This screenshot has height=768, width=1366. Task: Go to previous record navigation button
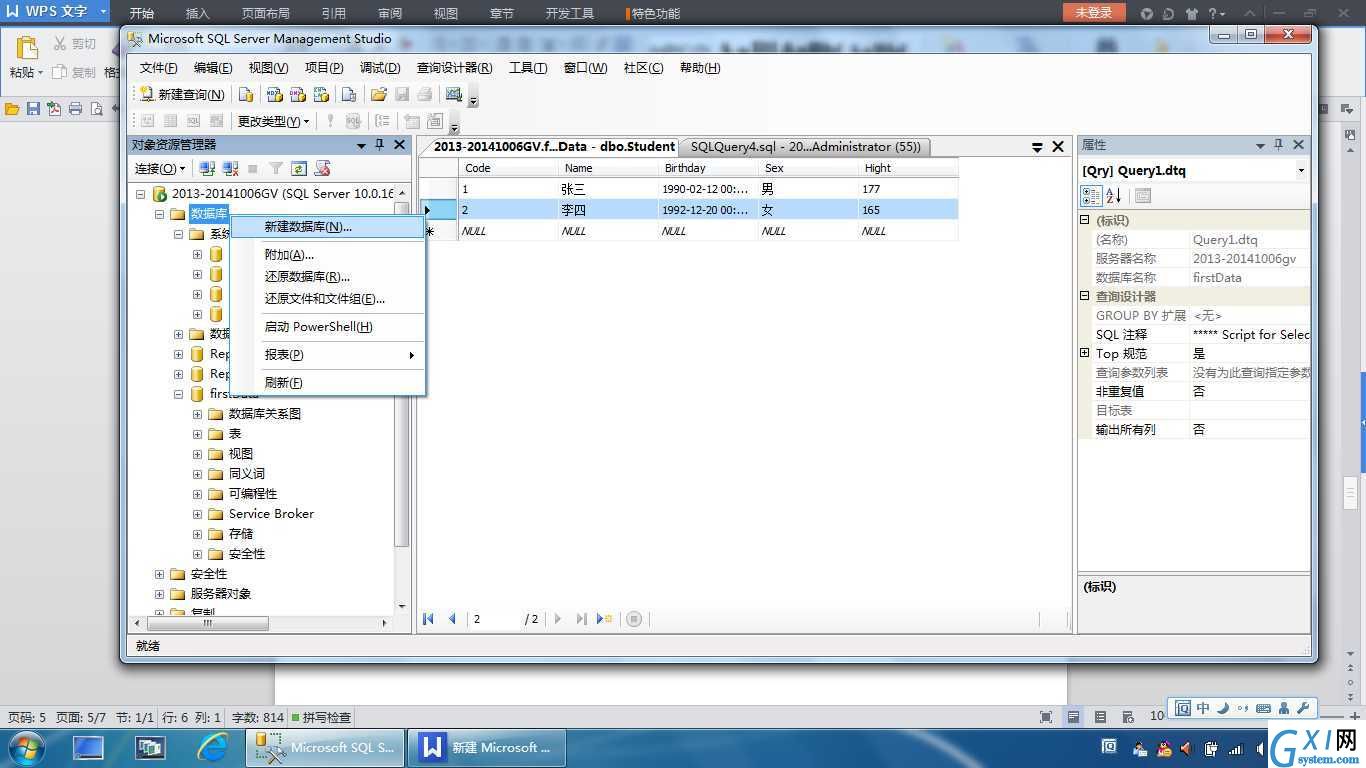pyautogui.click(x=452, y=619)
